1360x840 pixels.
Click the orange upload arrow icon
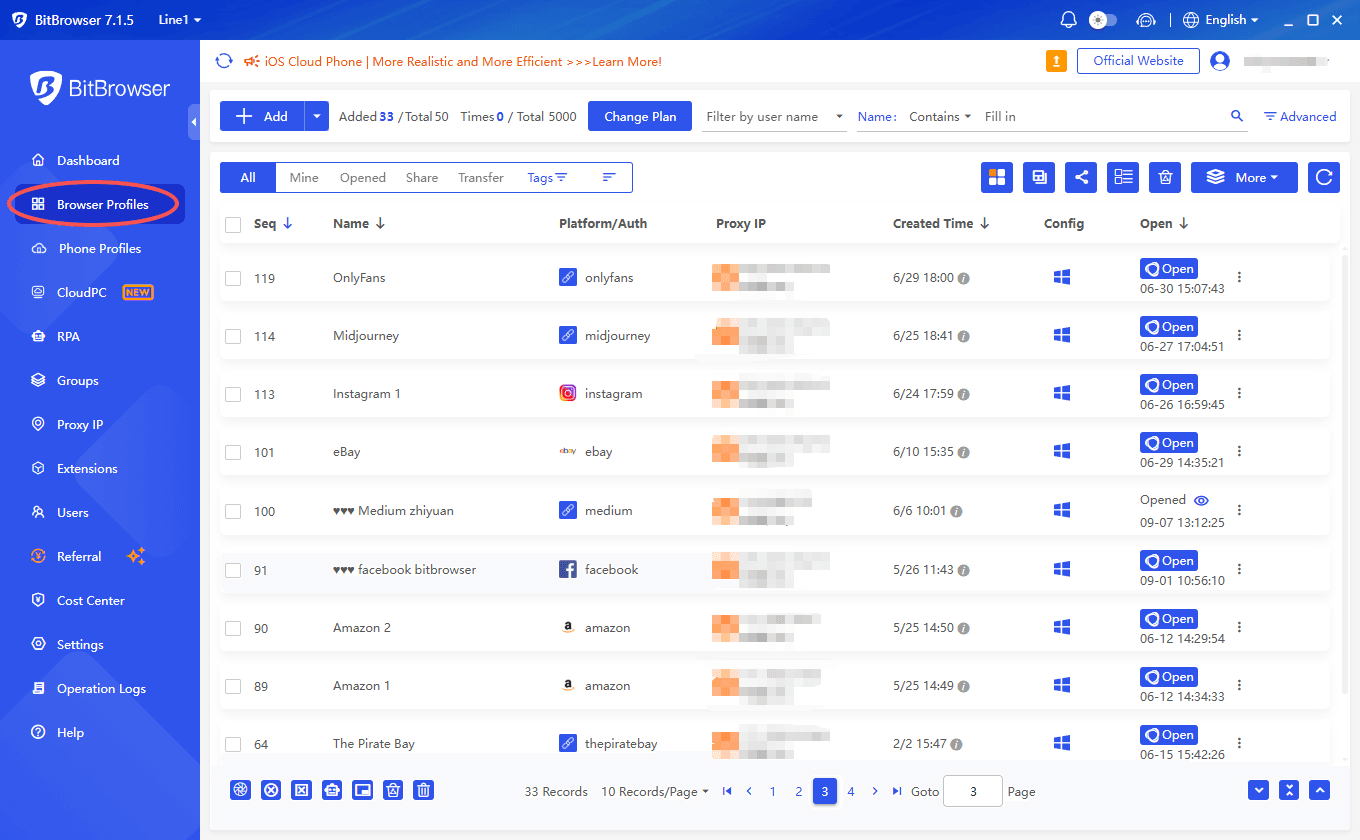pos(1056,61)
